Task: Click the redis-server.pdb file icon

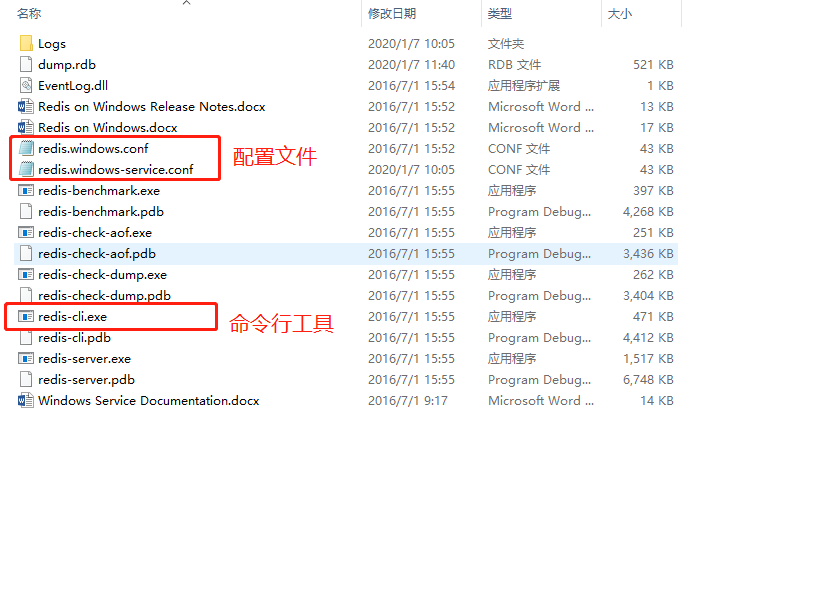Action: tap(26, 379)
